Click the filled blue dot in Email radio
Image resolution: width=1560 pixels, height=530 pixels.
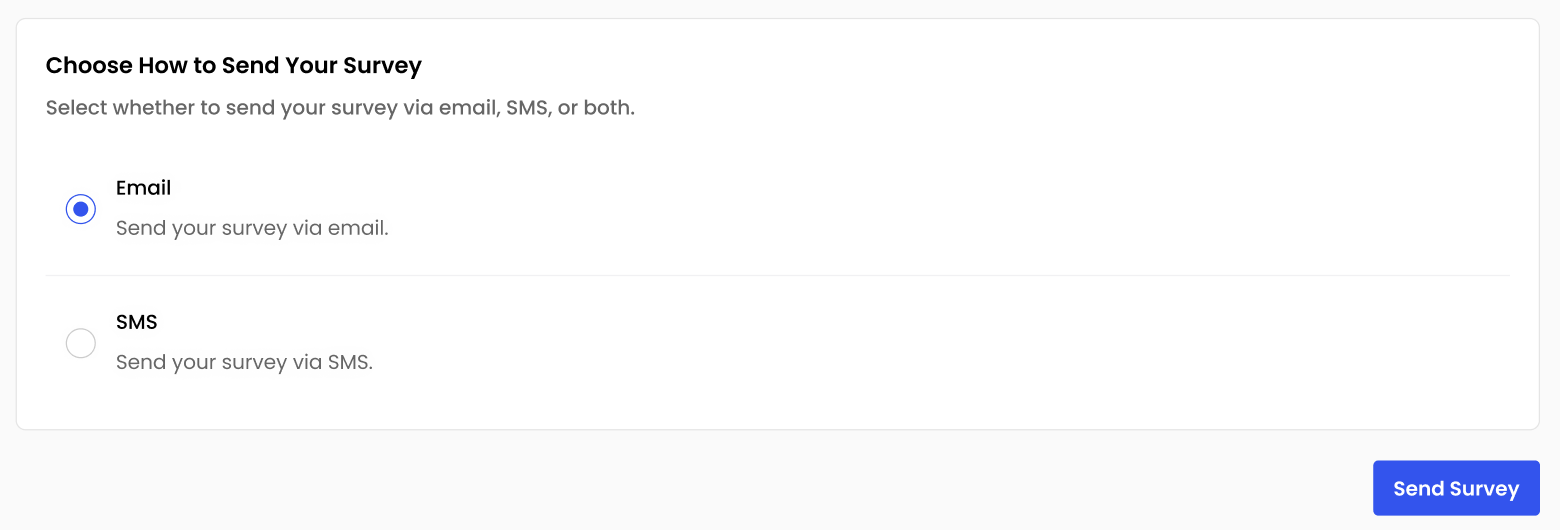coord(81,209)
